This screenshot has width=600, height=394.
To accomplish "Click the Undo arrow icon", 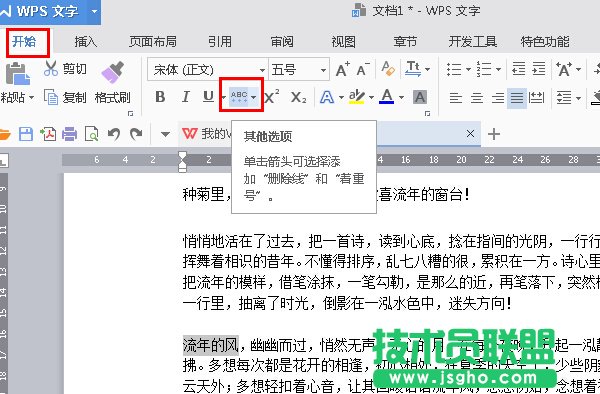I will tap(114, 134).
